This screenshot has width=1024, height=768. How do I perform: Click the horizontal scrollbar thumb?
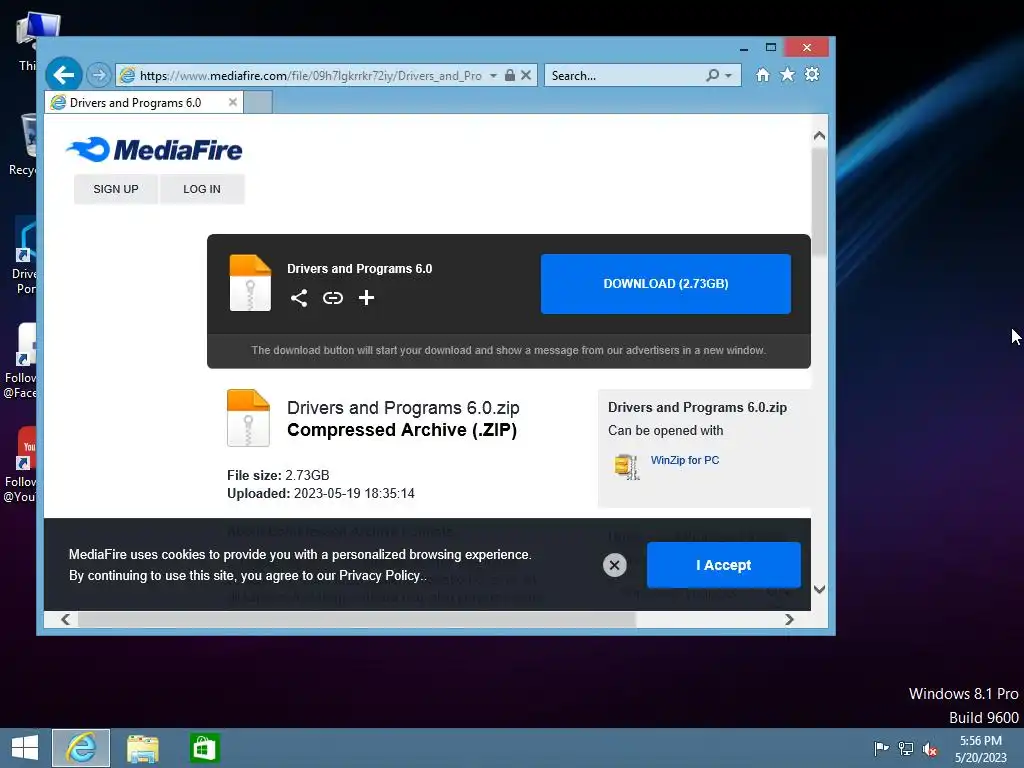(x=357, y=619)
